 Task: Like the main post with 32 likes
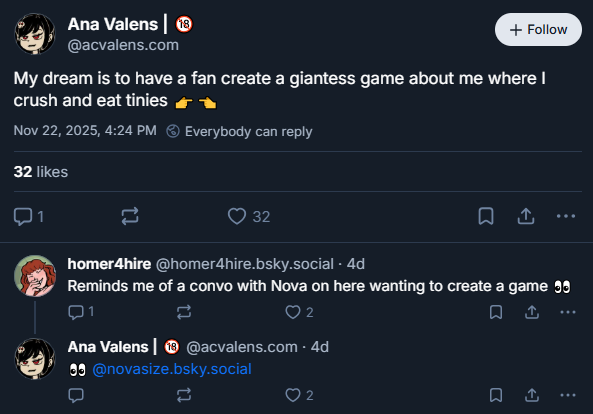coord(249,217)
